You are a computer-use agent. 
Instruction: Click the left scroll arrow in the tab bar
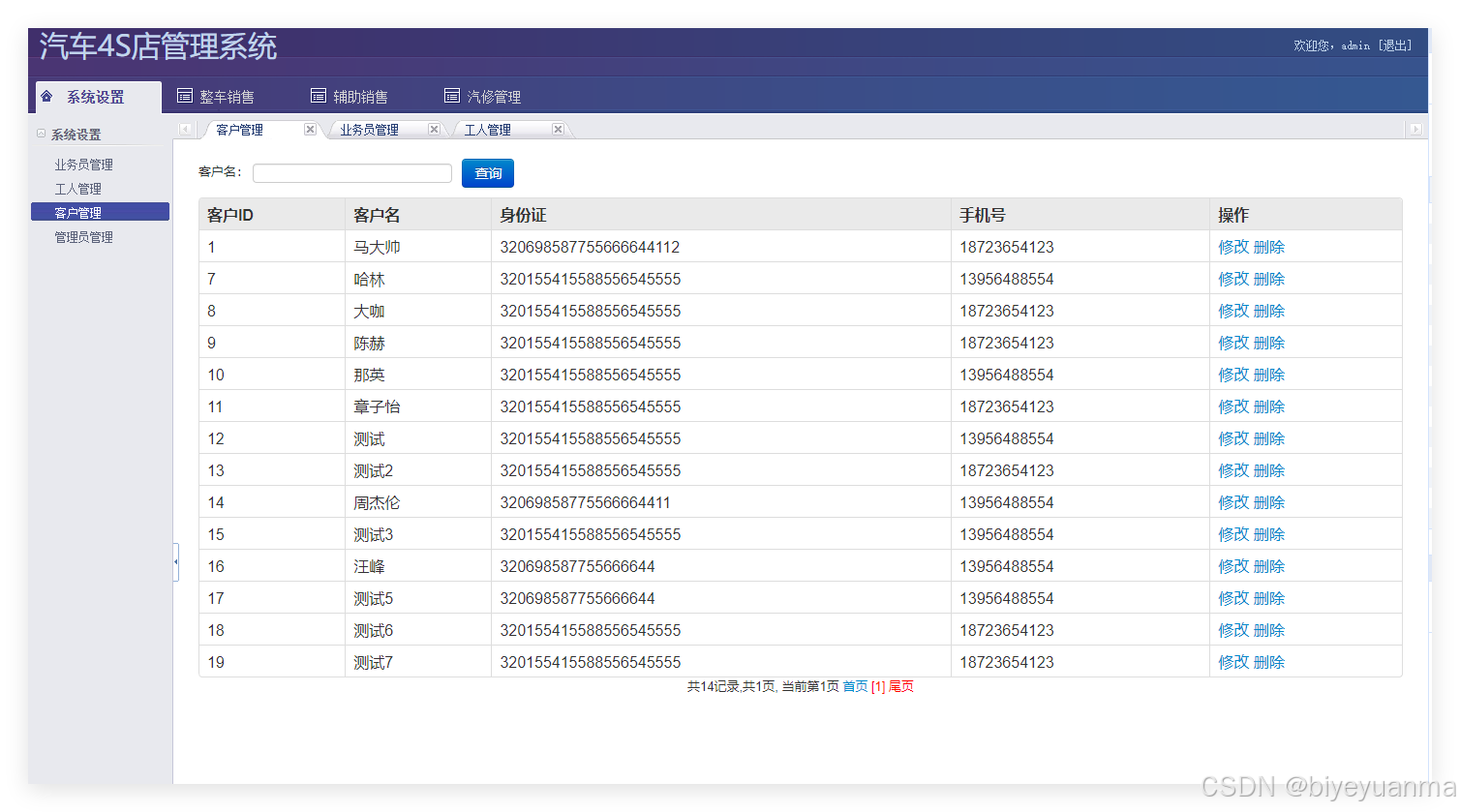click(x=185, y=128)
